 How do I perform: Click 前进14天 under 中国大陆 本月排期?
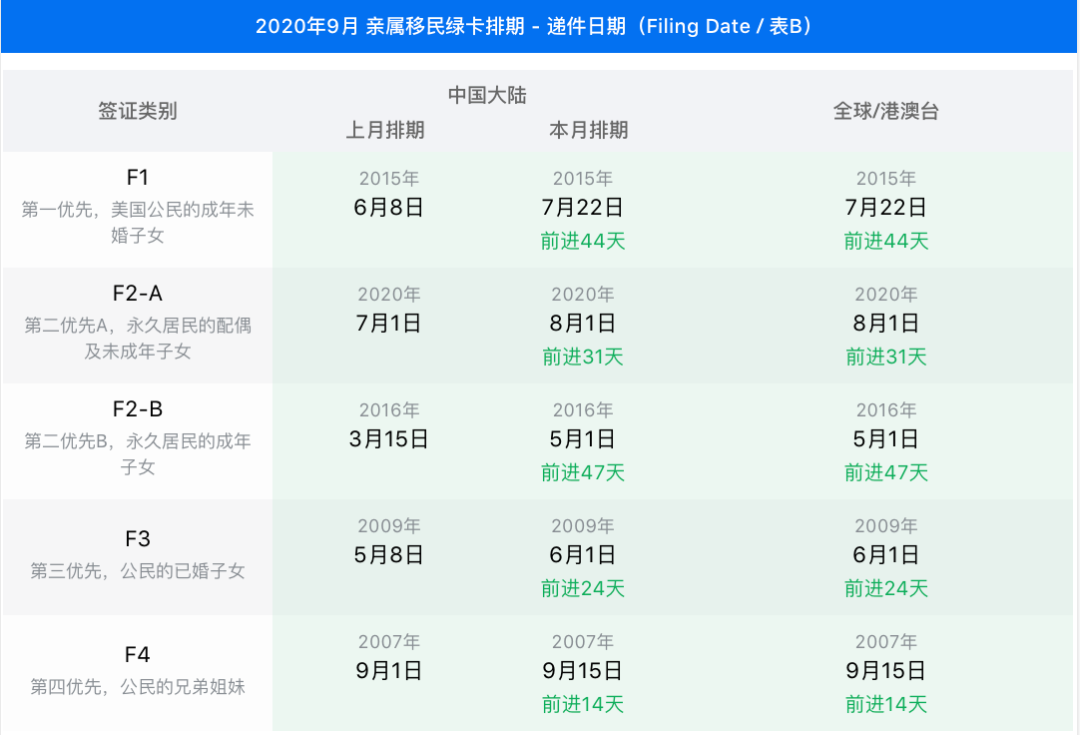(583, 704)
